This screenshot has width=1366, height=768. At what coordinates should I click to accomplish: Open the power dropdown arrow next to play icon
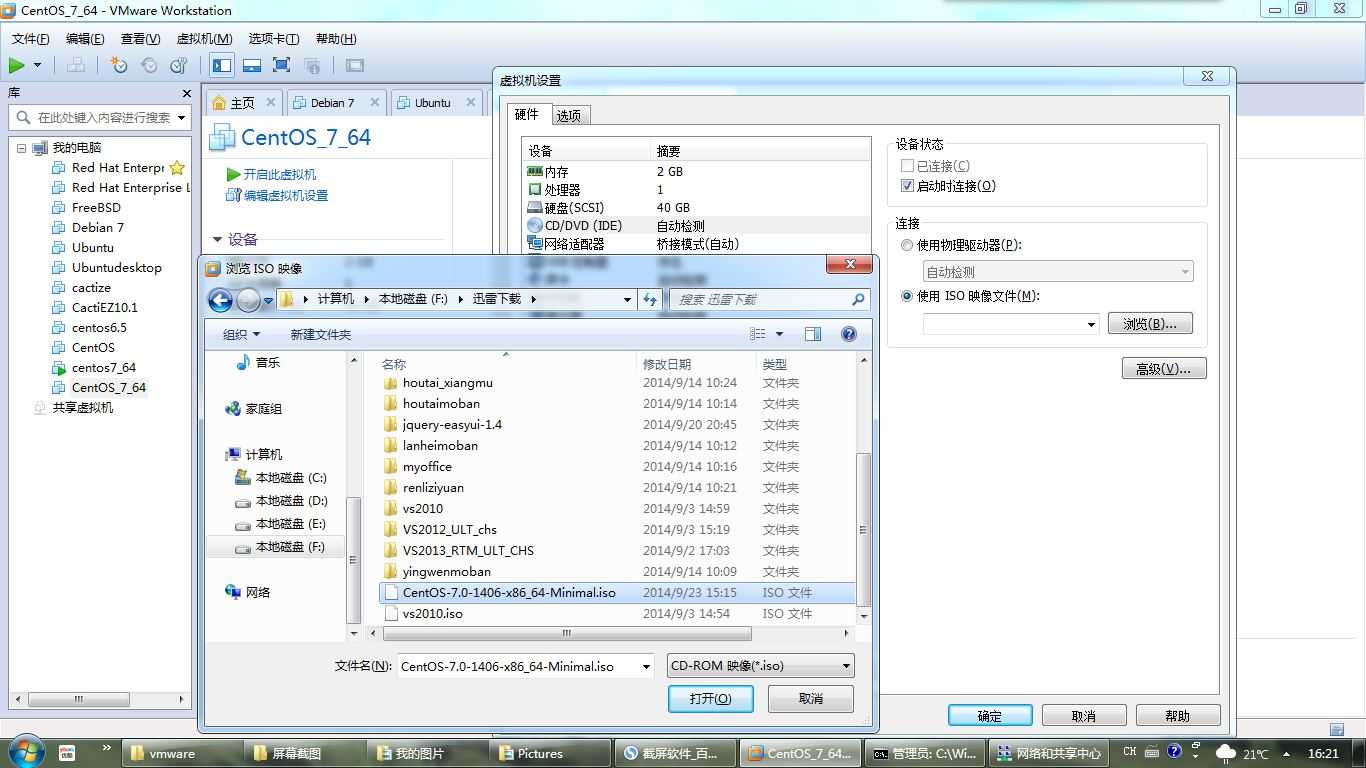(x=38, y=65)
